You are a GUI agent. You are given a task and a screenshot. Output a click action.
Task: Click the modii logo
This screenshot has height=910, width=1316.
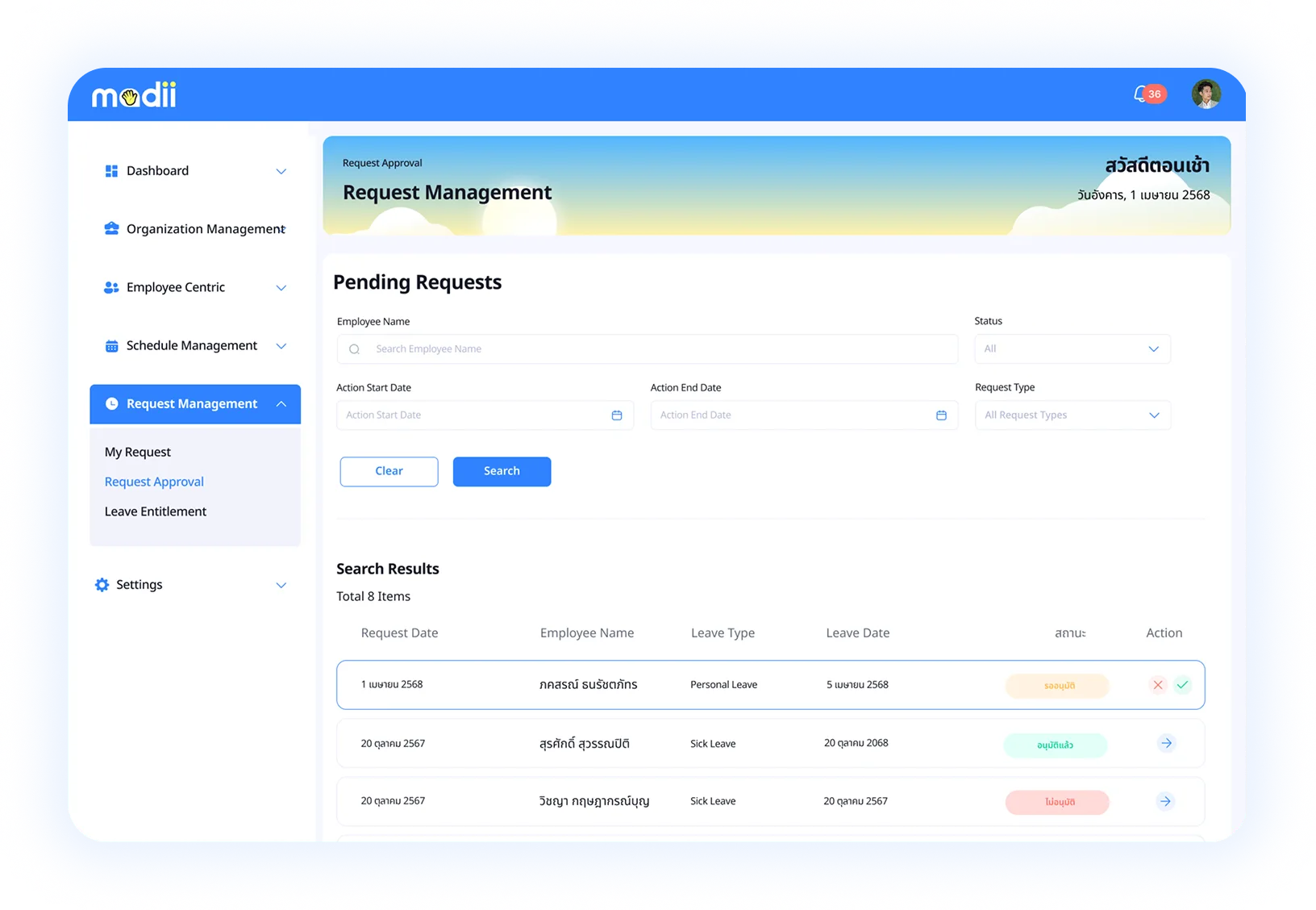134,95
